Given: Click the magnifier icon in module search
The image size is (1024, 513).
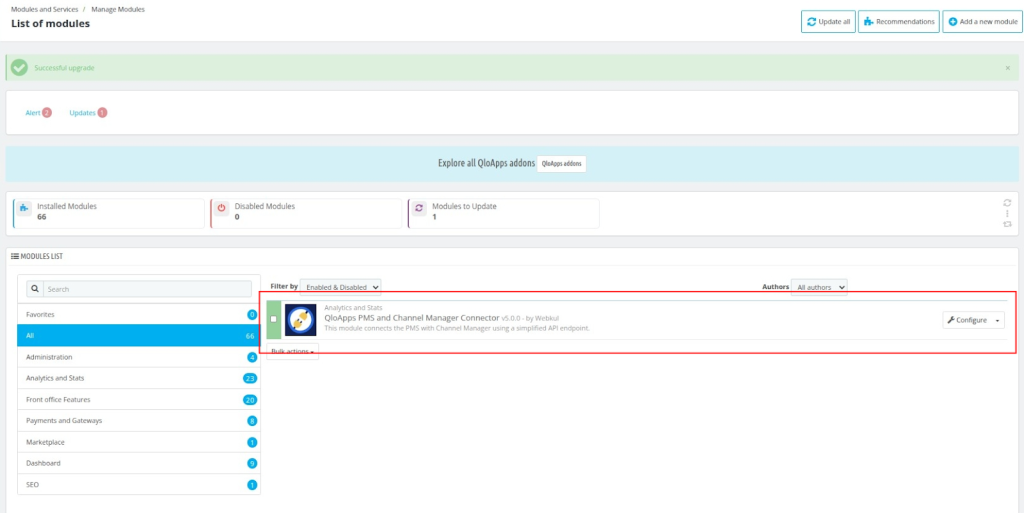Looking at the screenshot, I should pyautogui.click(x=35, y=289).
